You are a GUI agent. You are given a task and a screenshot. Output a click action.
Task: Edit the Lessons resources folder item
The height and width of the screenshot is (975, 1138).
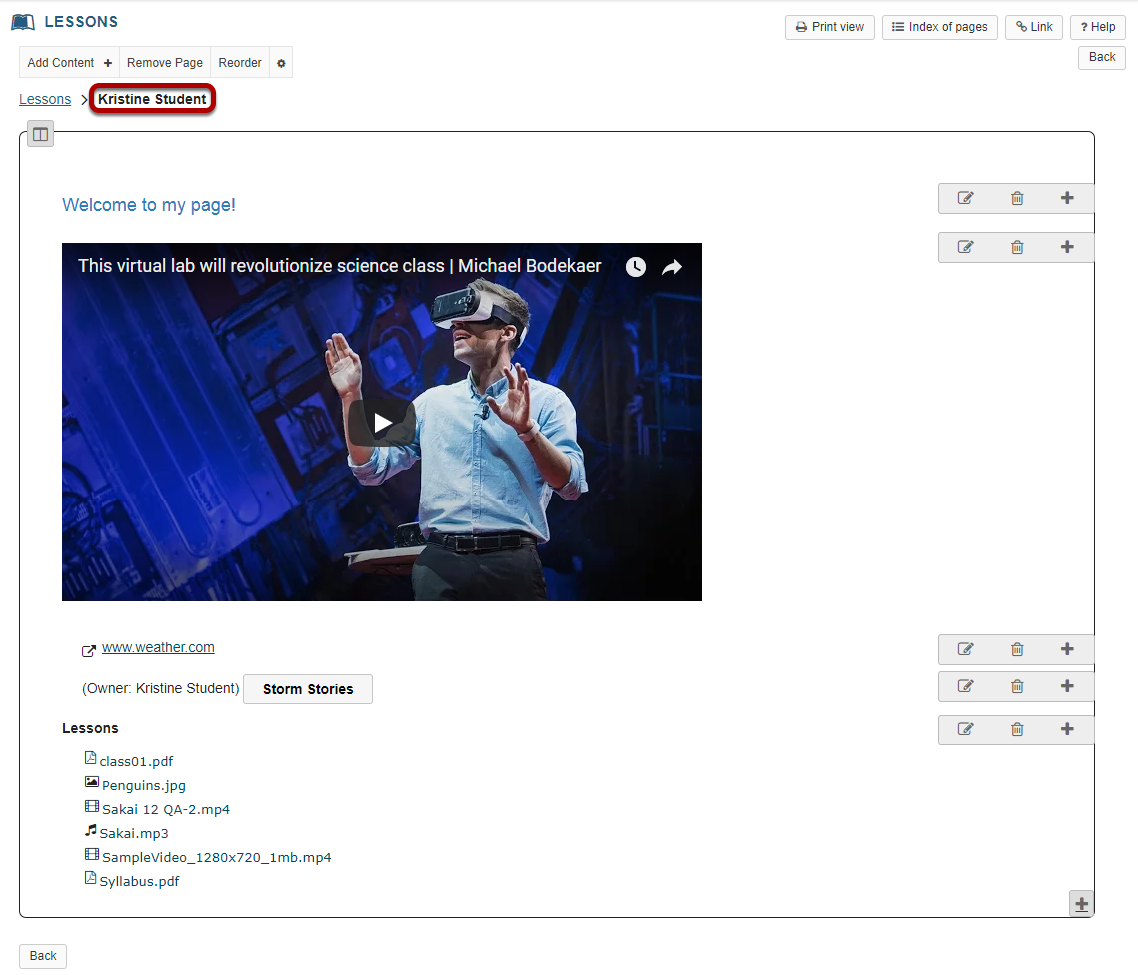pos(965,729)
